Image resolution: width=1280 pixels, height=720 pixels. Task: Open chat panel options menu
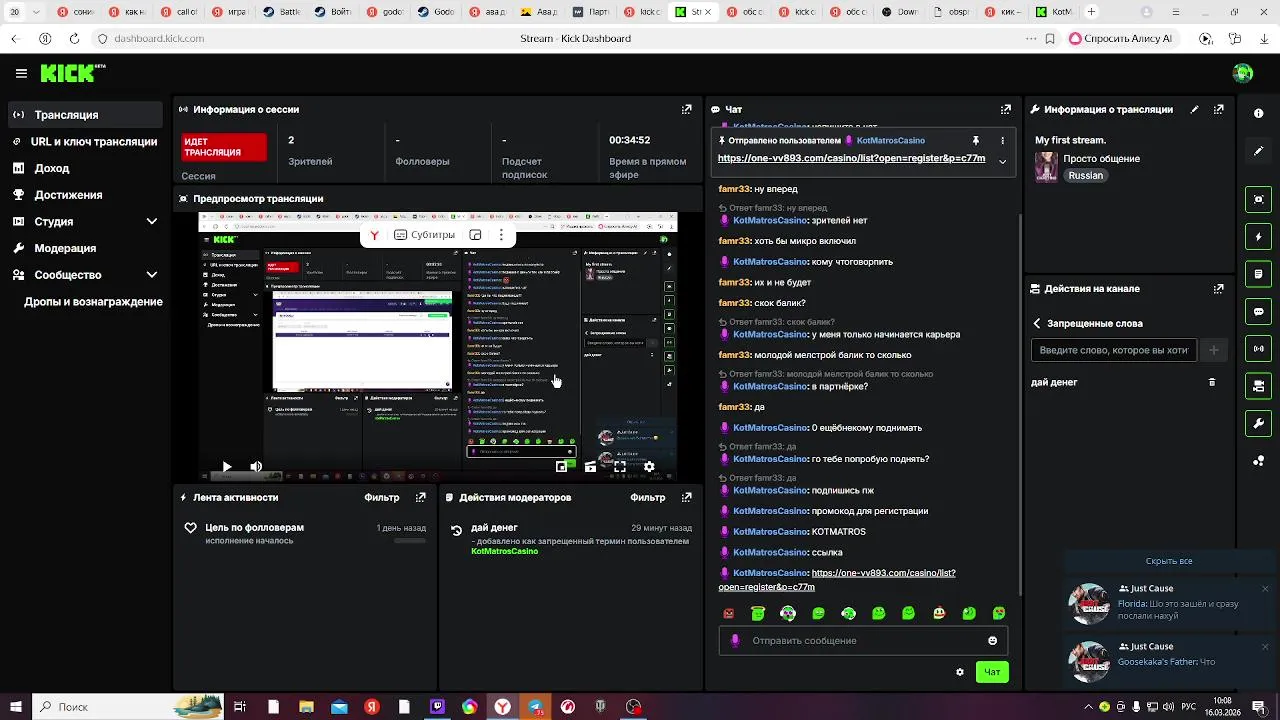click(x=1001, y=141)
